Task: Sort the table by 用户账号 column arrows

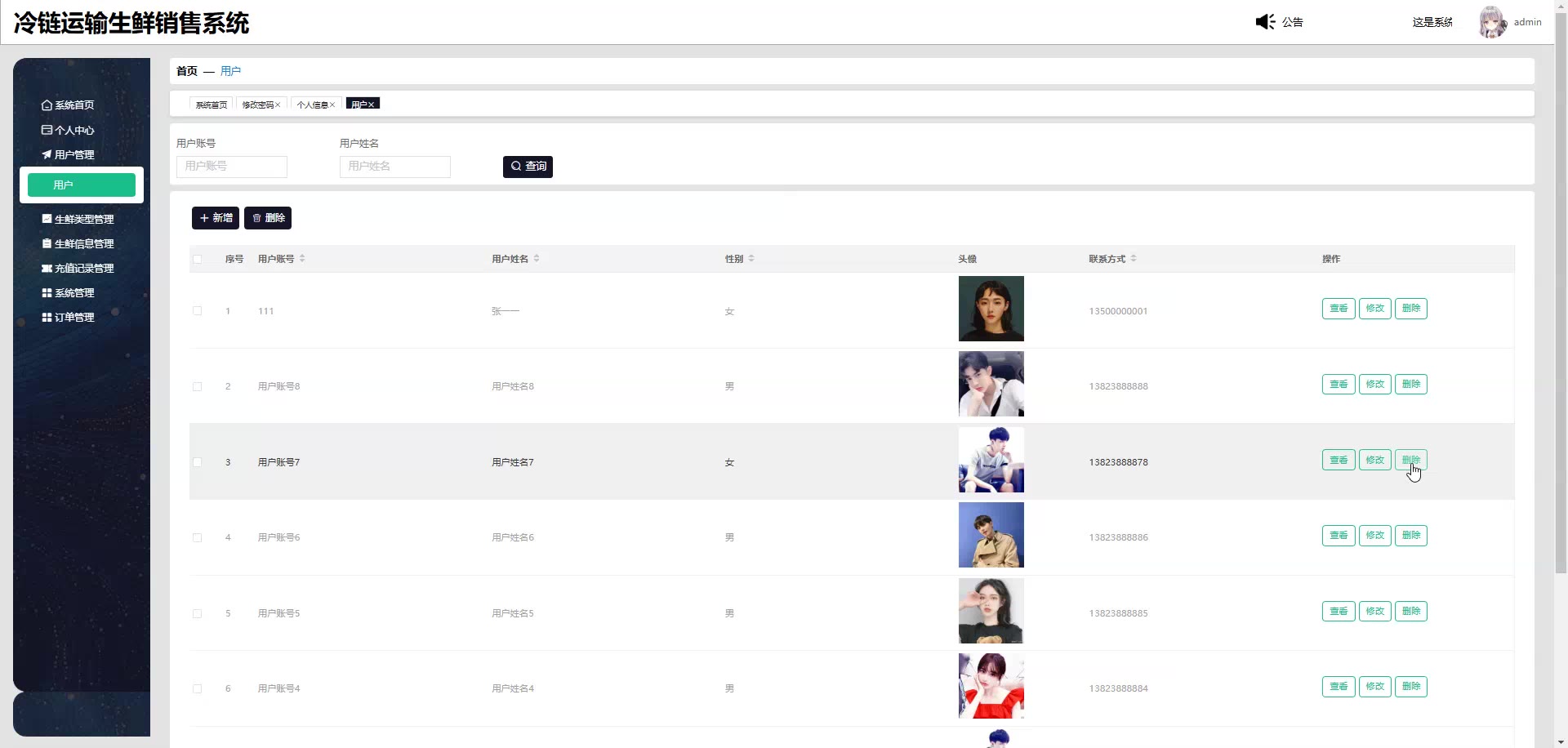Action: coord(302,258)
